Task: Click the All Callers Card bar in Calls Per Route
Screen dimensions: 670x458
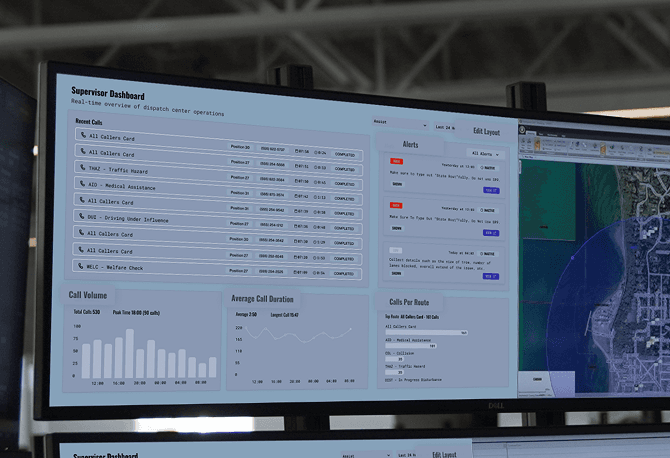Action: 426,332
